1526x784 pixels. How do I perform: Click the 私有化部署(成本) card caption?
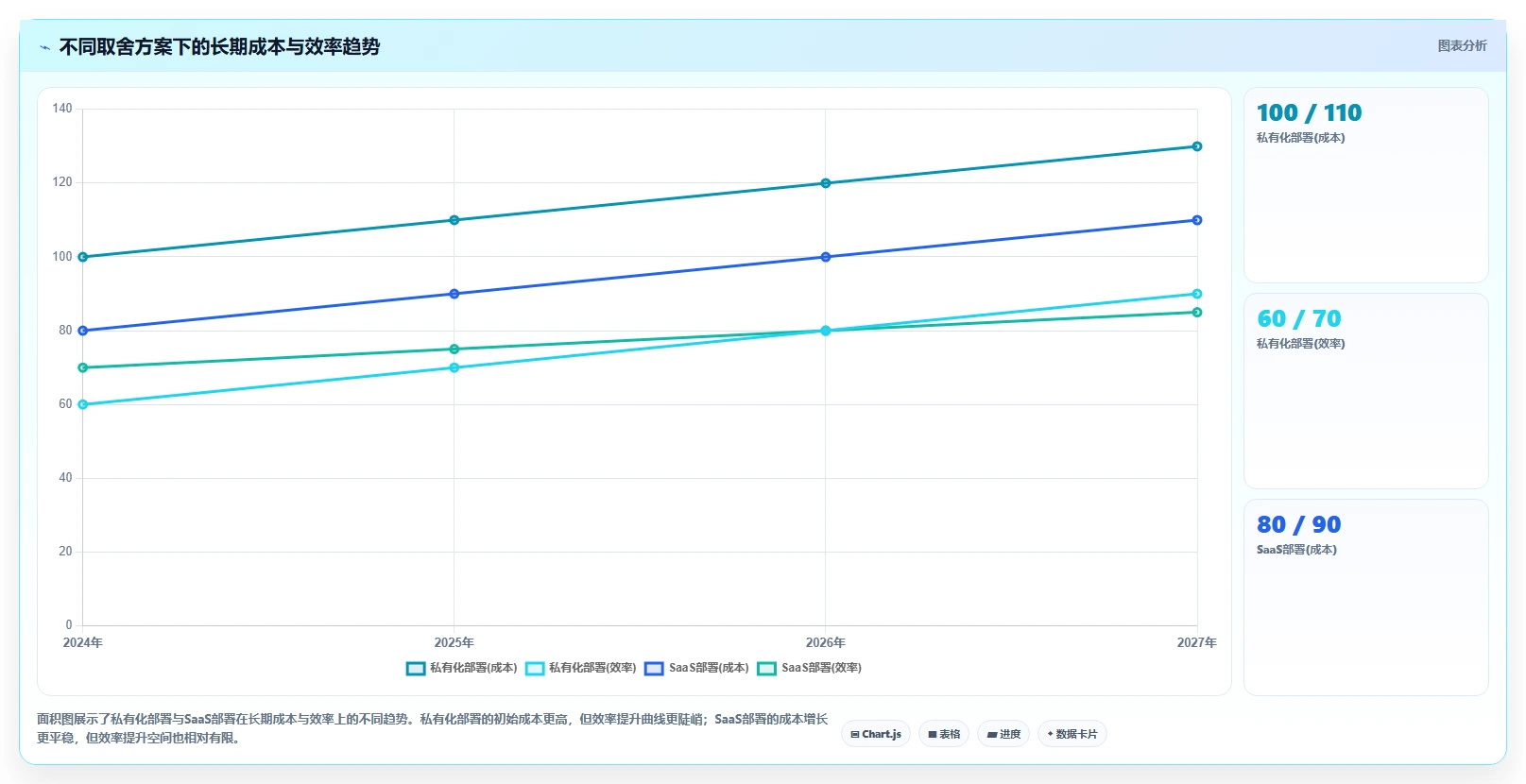click(1300, 138)
